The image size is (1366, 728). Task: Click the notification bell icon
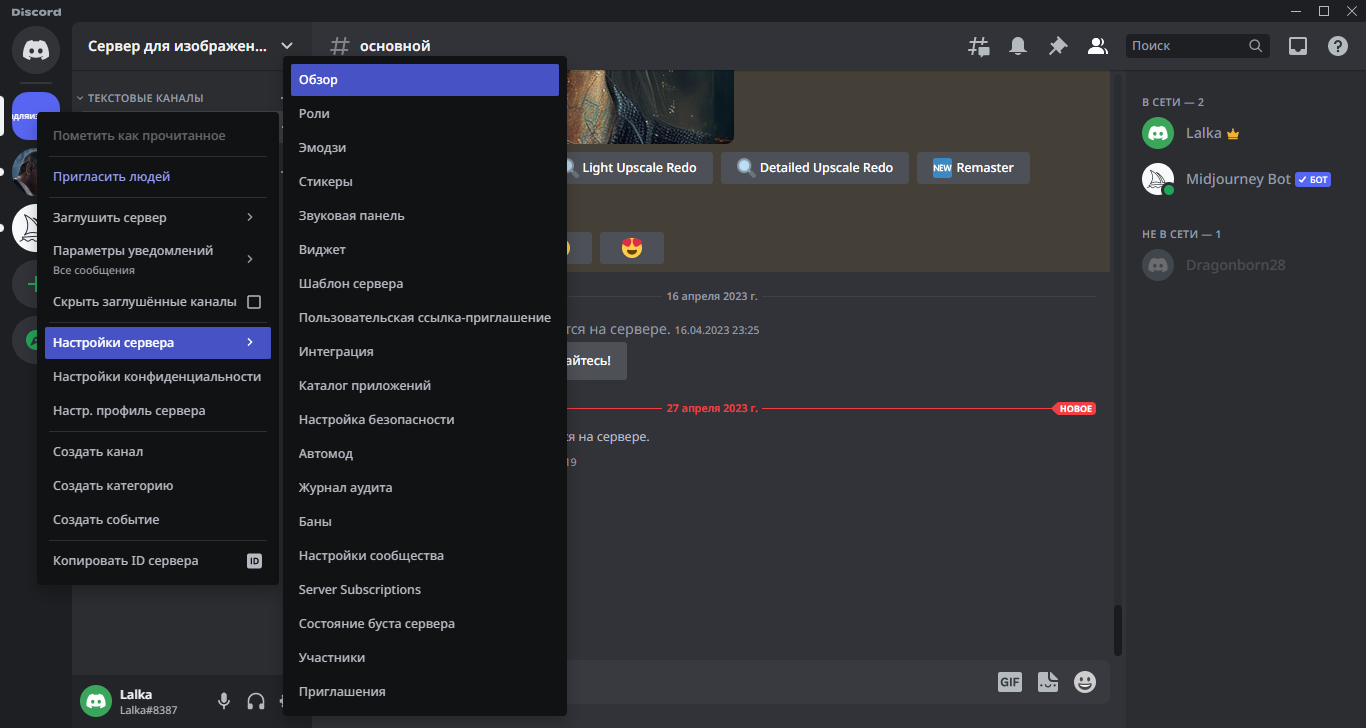(1018, 46)
